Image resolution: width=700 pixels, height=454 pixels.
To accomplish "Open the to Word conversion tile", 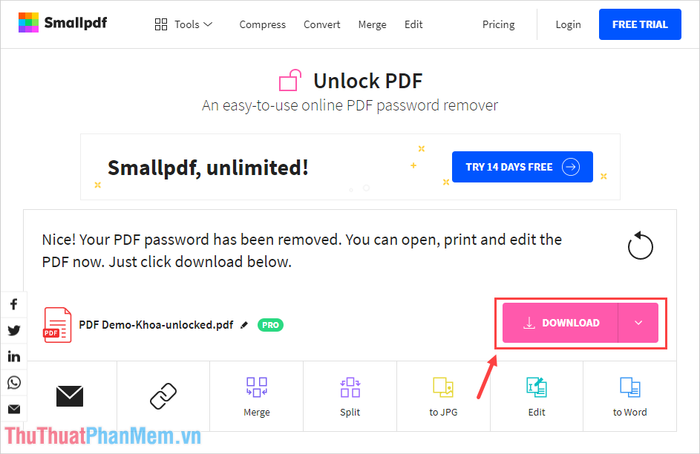I will pos(630,396).
